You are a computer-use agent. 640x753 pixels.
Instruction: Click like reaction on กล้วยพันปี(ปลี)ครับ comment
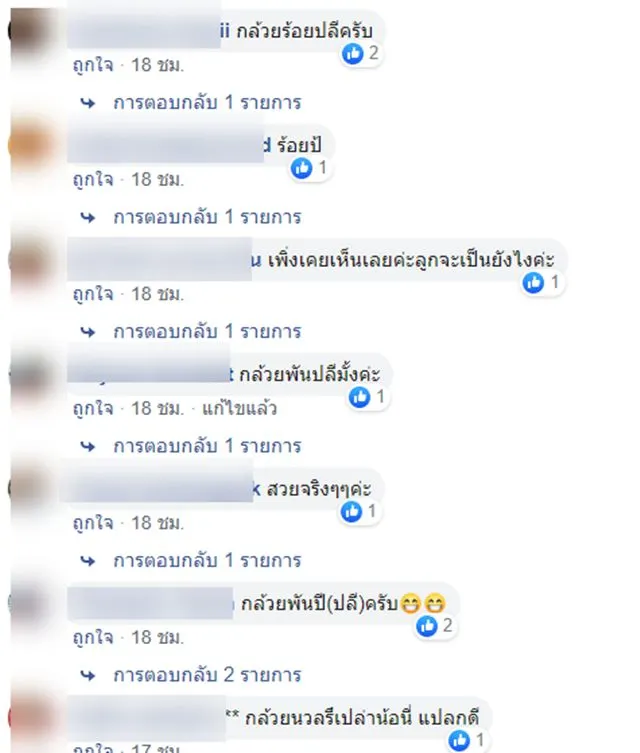tap(426, 626)
